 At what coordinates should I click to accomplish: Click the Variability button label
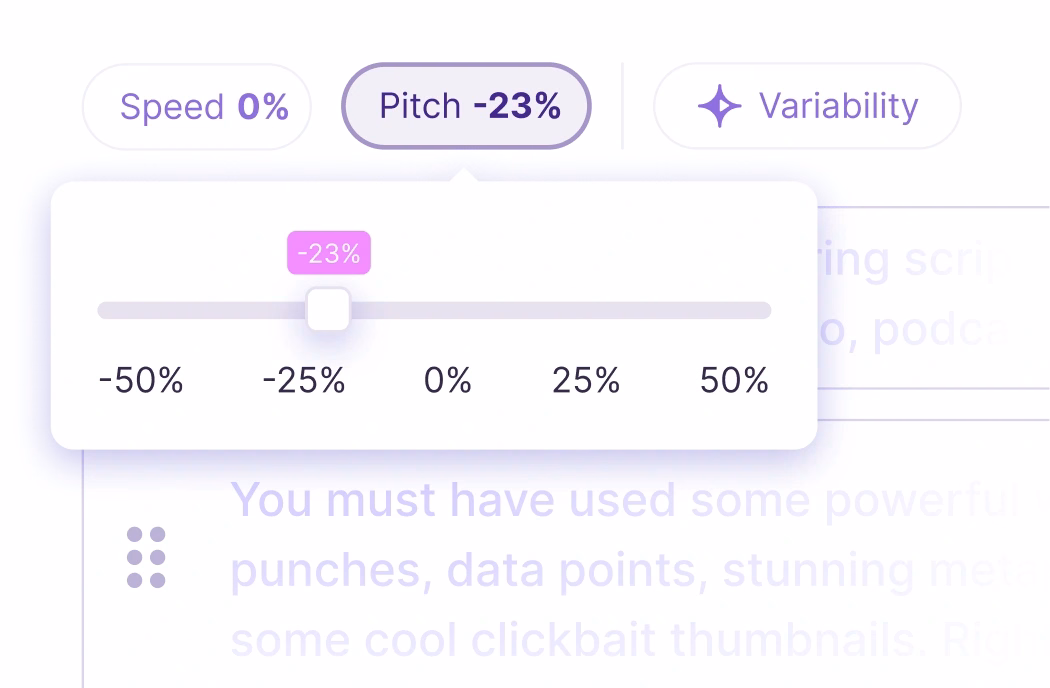pos(838,106)
